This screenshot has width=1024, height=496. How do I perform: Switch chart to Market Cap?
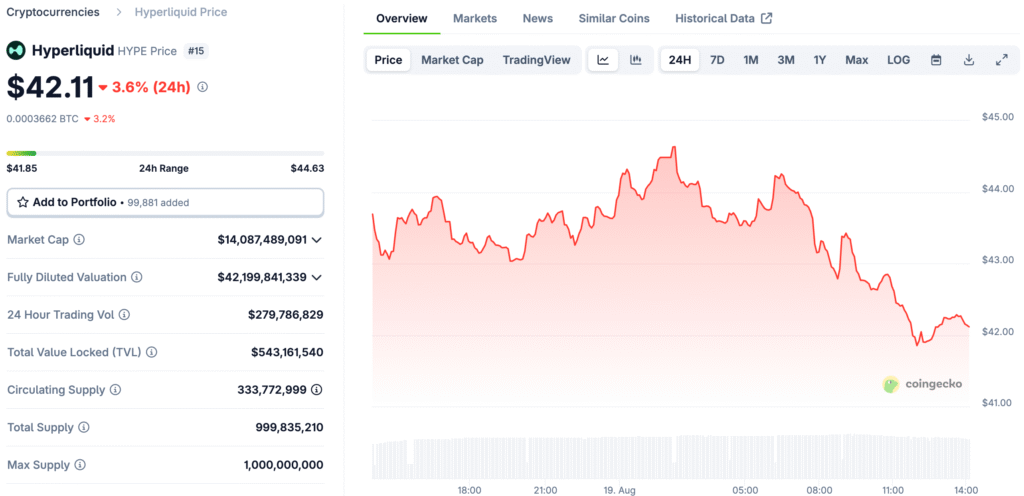point(452,60)
